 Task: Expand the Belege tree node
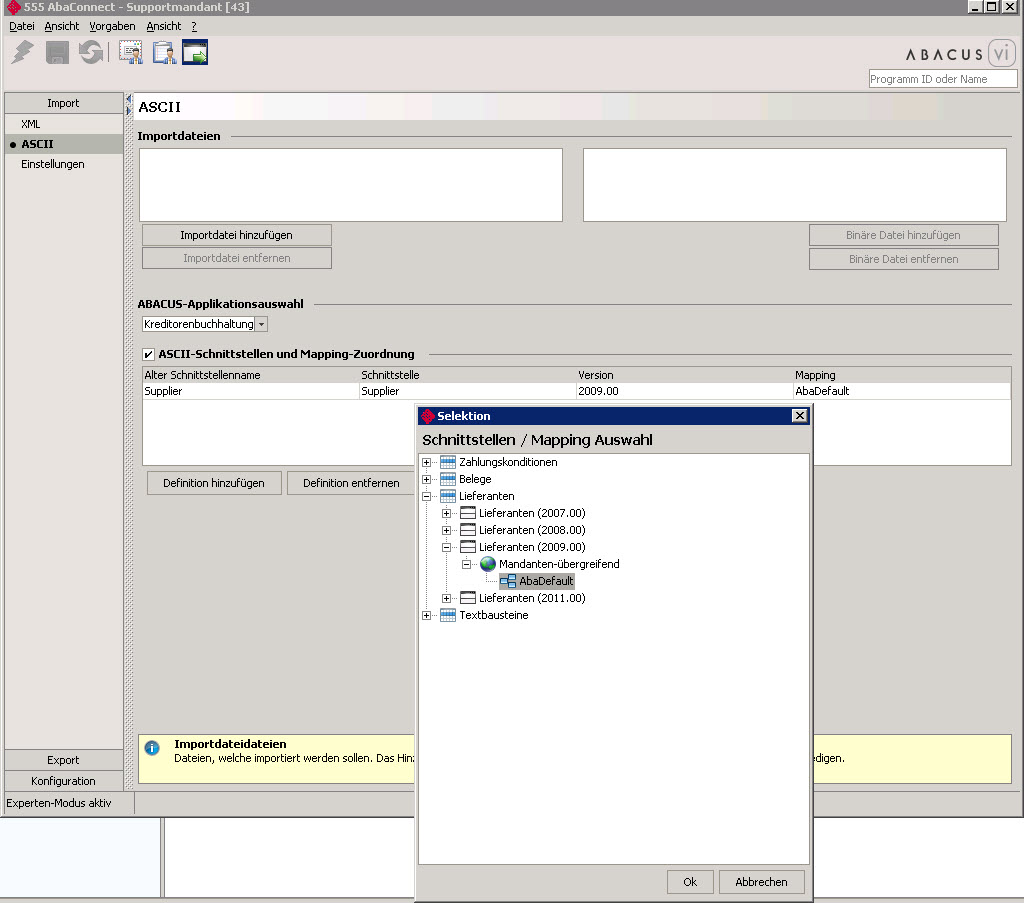coord(426,479)
